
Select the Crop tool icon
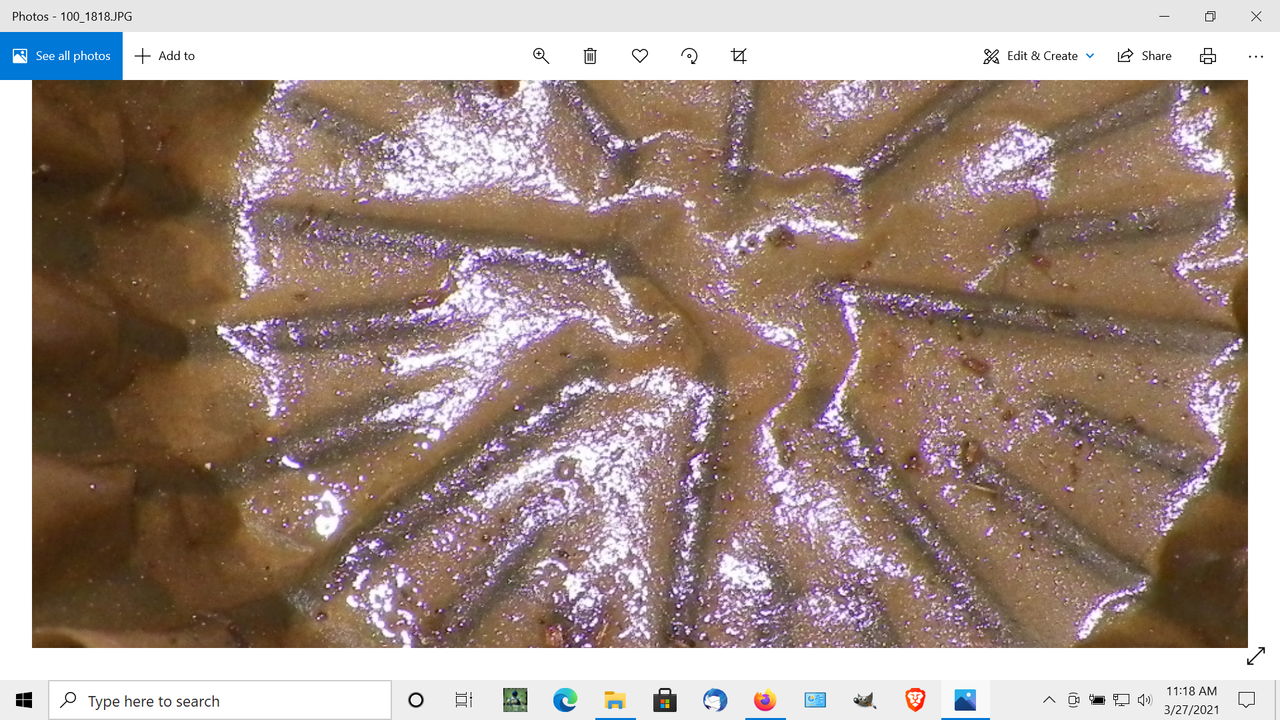click(739, 56)
